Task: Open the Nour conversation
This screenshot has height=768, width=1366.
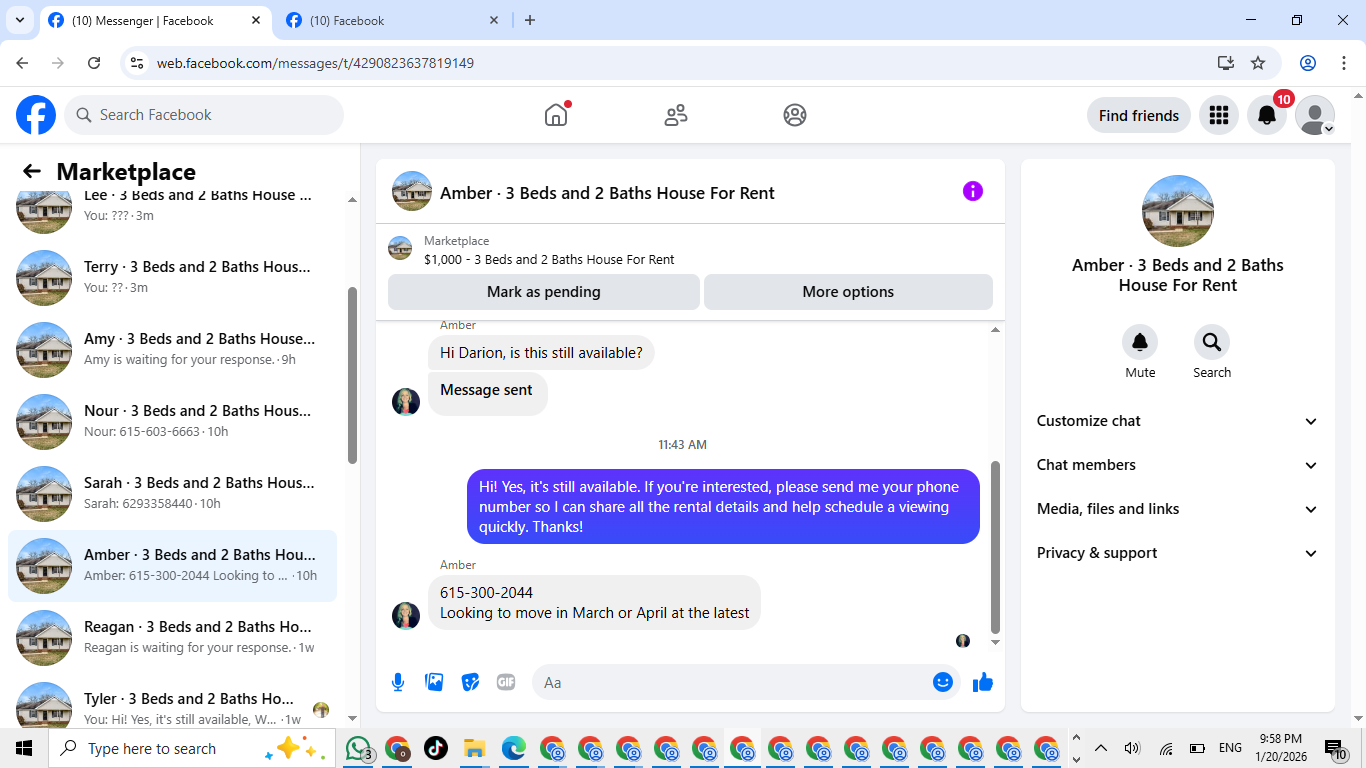Action: coord(173,422)
